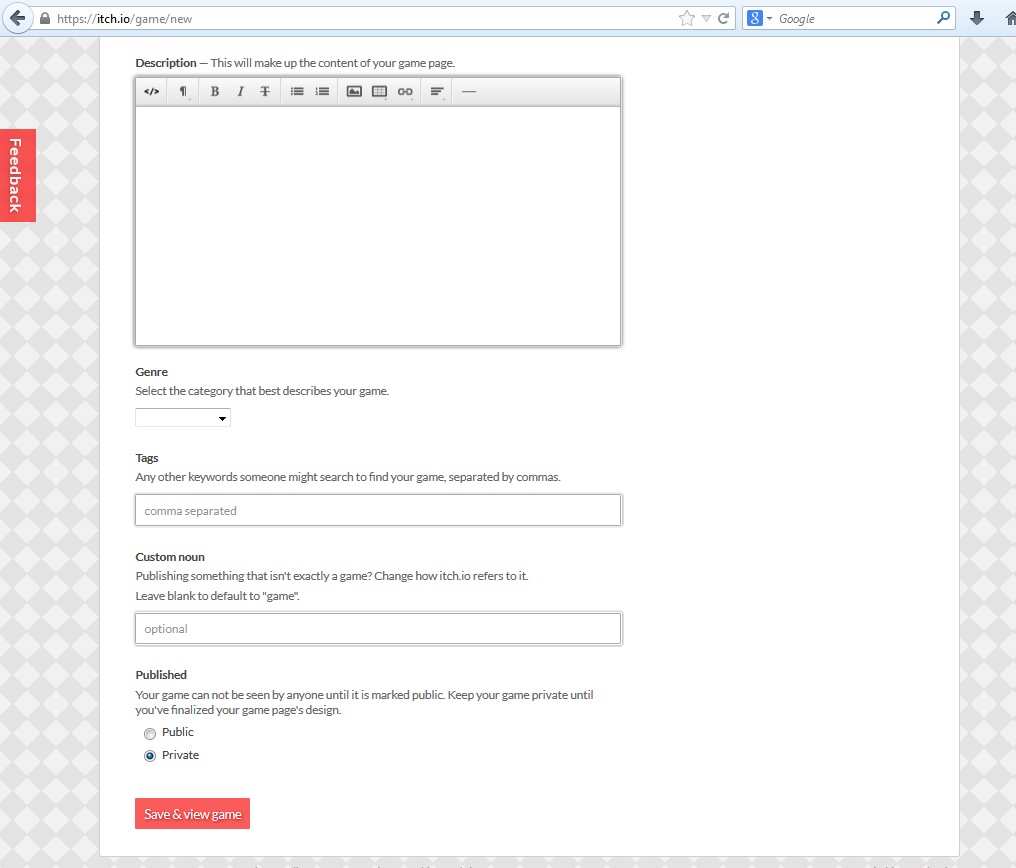Bookmark this page with the star icon
This screenshot has height=868, width=1016.
pos(686,18)
